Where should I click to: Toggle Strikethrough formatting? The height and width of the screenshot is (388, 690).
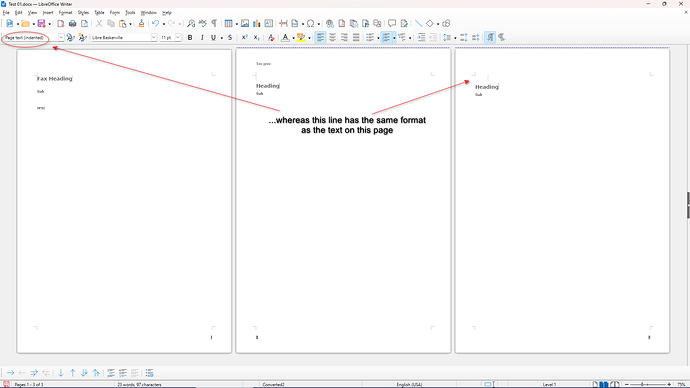(230, 38)
